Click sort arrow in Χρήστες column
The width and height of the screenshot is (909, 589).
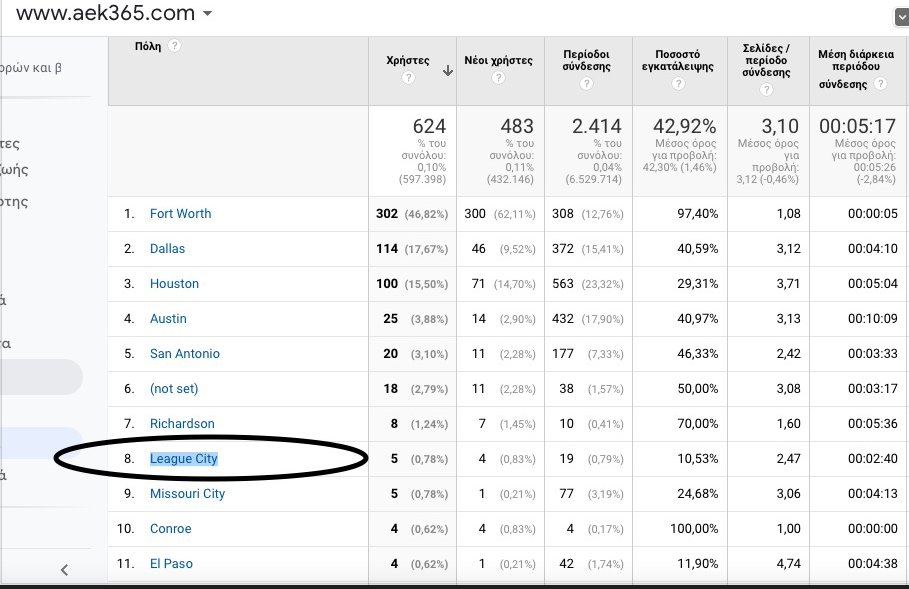click(447, 70)
